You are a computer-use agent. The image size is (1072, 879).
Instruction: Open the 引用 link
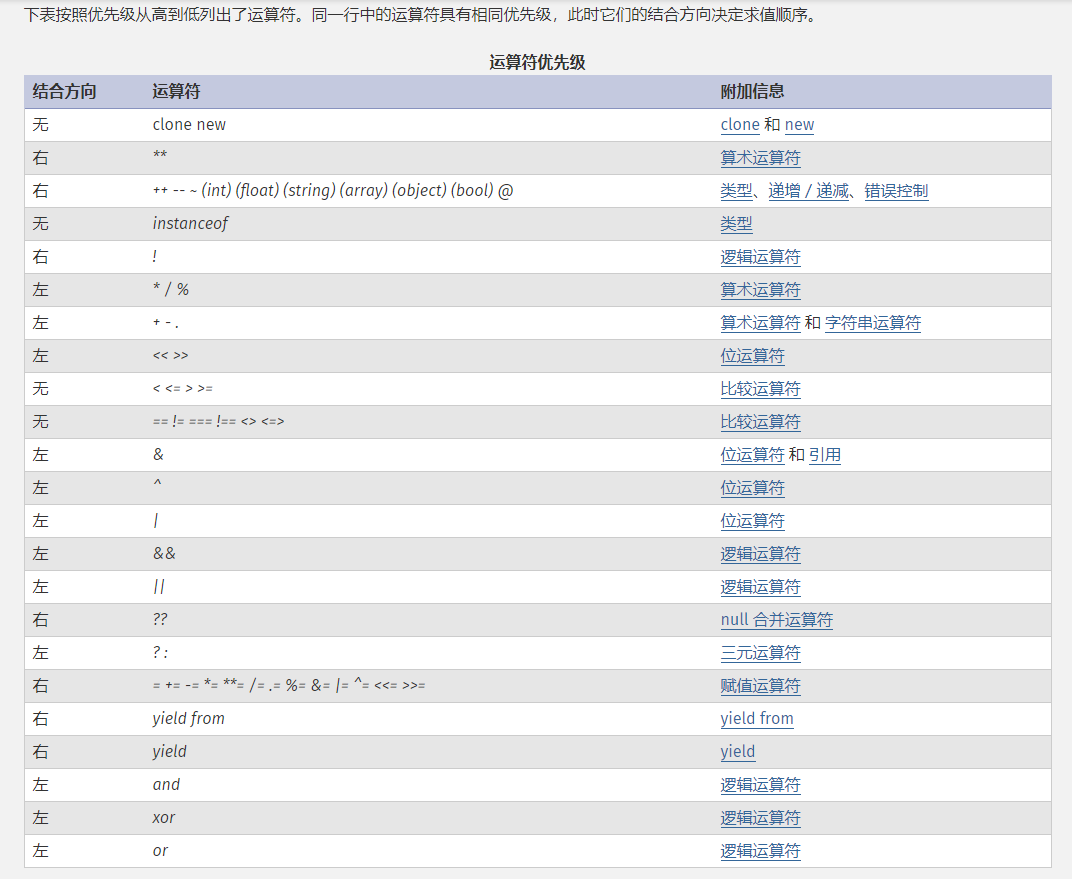(x=825, y=455)
